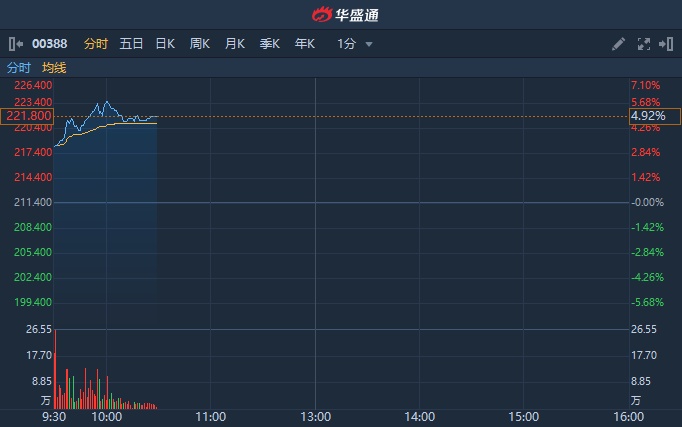Select the 年K yearly tab
Viewport: 682px width, 427px height.
305,44
